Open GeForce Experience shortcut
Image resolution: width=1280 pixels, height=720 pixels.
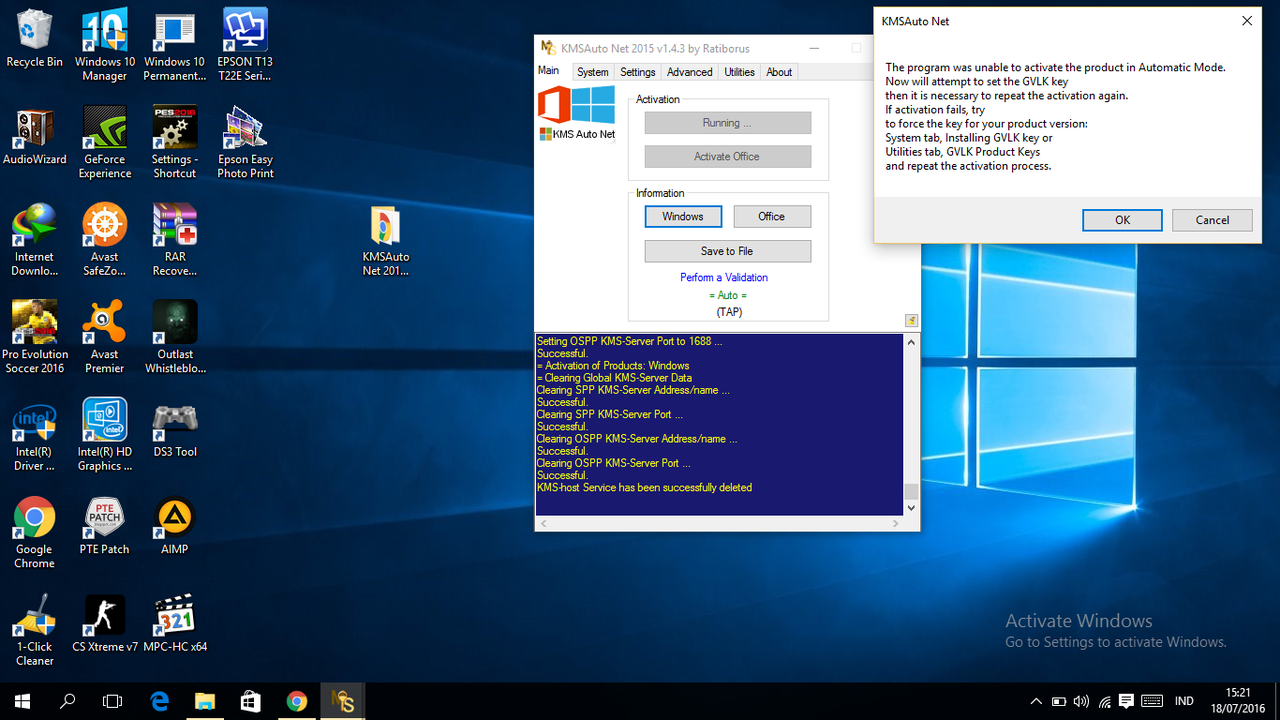[x=104, y=142]
